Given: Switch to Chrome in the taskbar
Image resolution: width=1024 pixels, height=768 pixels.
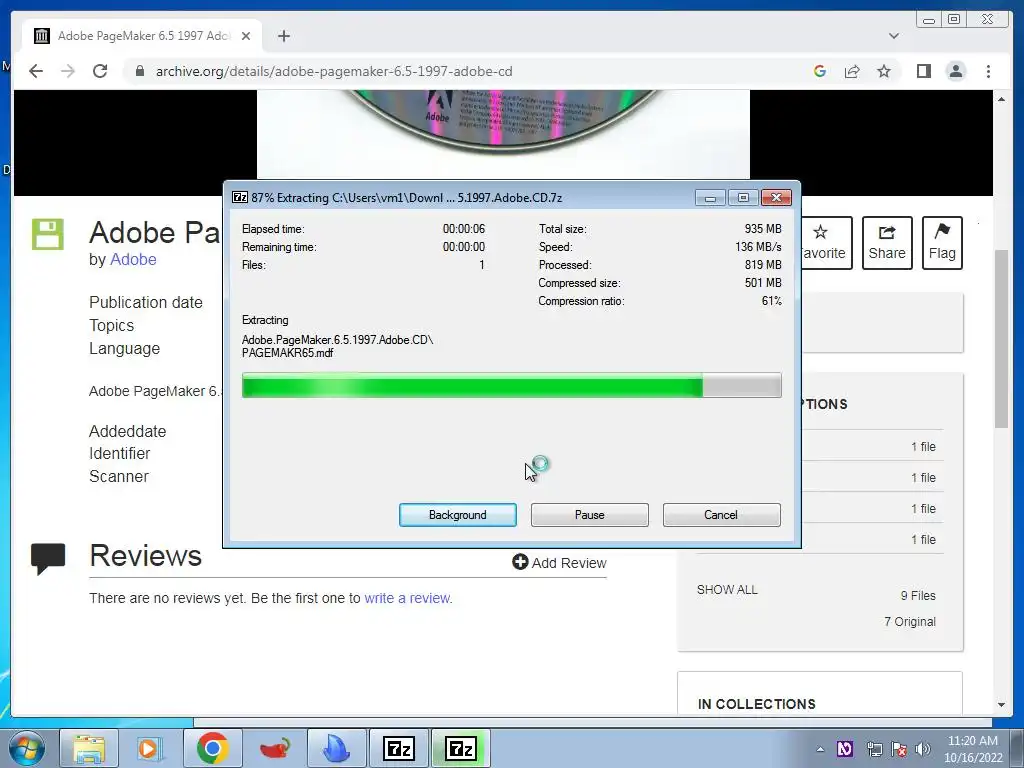Looking at the screenshot, I should (212, 748).
